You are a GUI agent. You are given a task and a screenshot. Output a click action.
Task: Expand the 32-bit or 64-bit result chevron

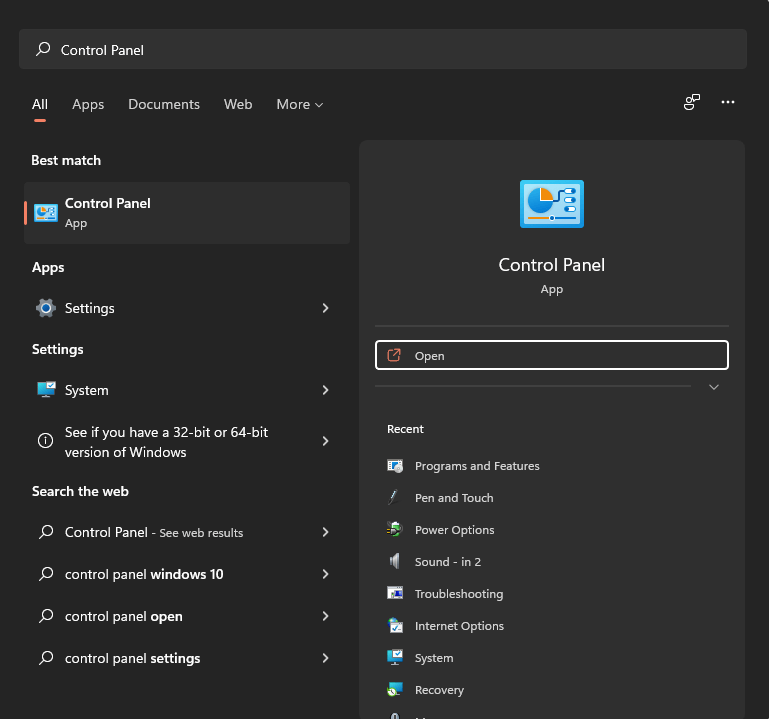[325, 441]
